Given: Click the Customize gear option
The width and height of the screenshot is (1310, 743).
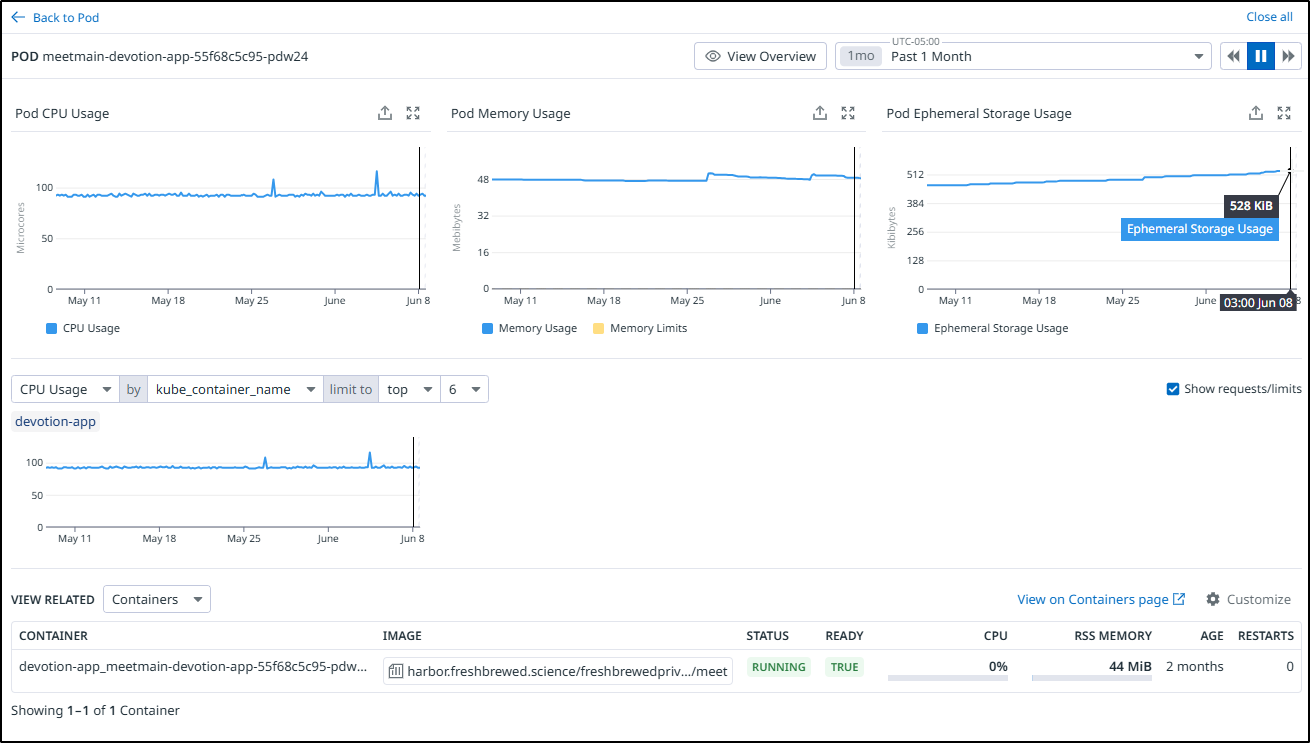Looking at the screenshot, I should [1248, 599].
